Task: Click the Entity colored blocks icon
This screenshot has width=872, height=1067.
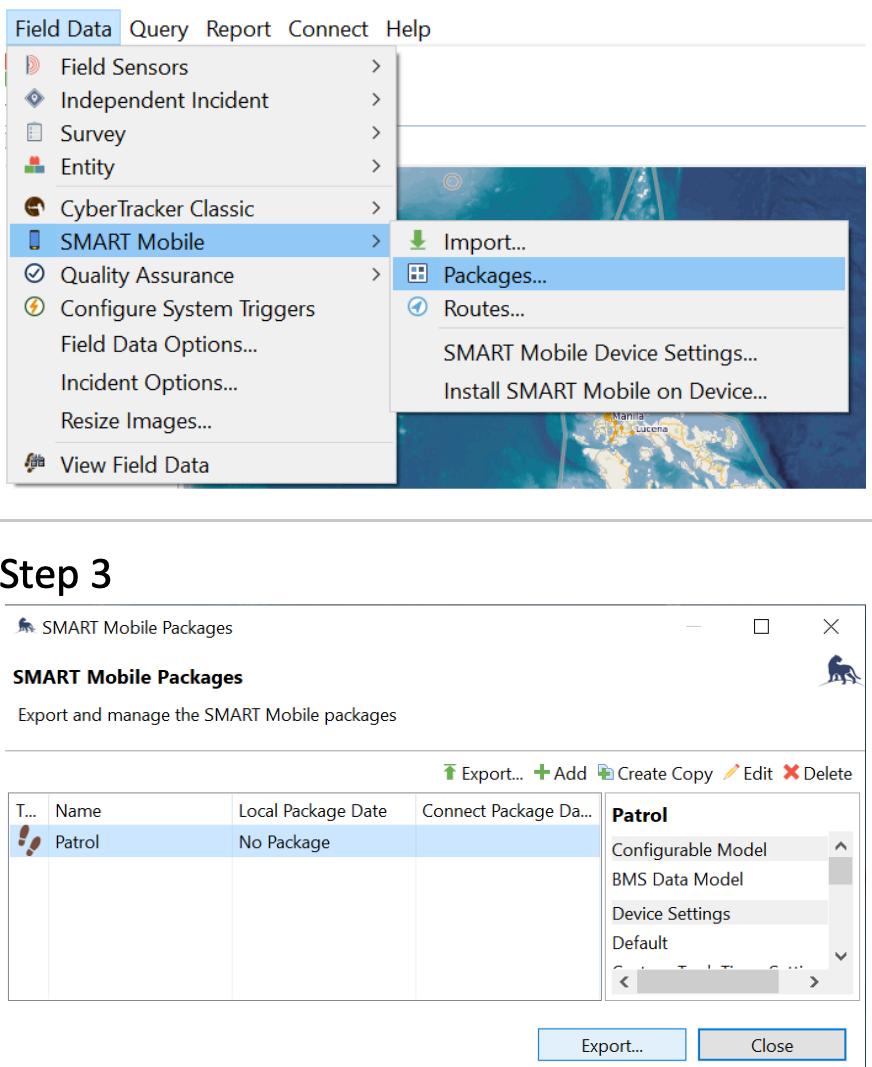Action: point(34,165)
